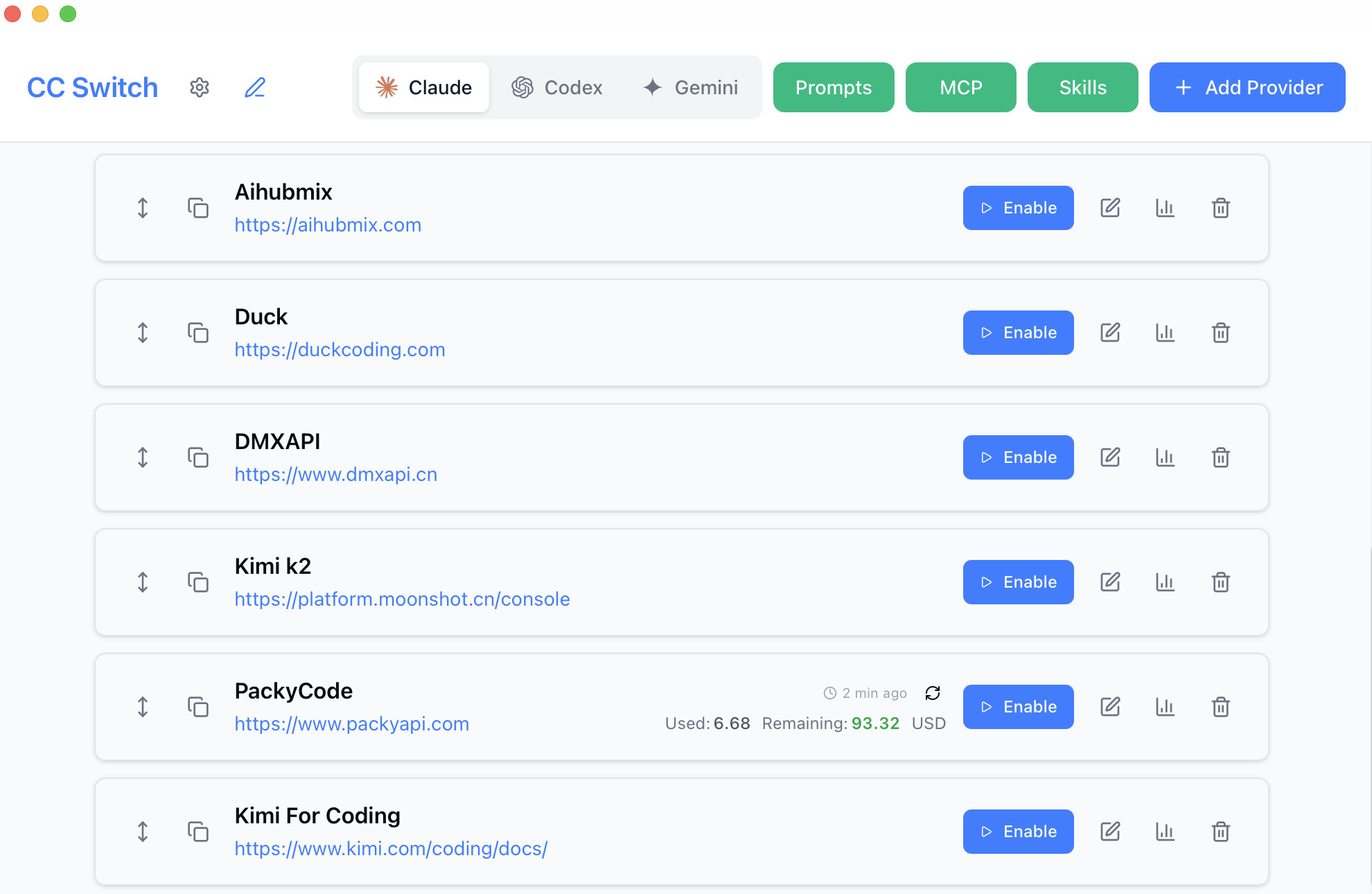Open the MCP management panel
Screen dimensions: 1372x894
(x=960, y=87)
